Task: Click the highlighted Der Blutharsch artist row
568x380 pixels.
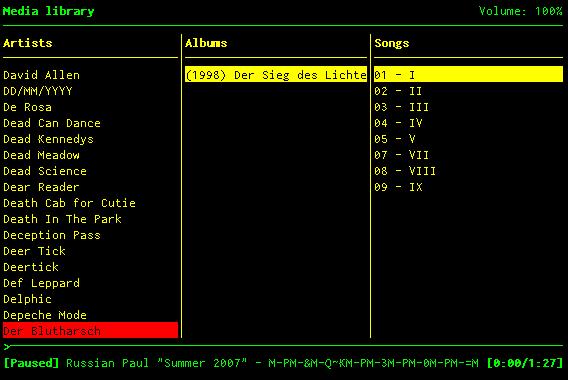Action: click(x=90, y=330)
